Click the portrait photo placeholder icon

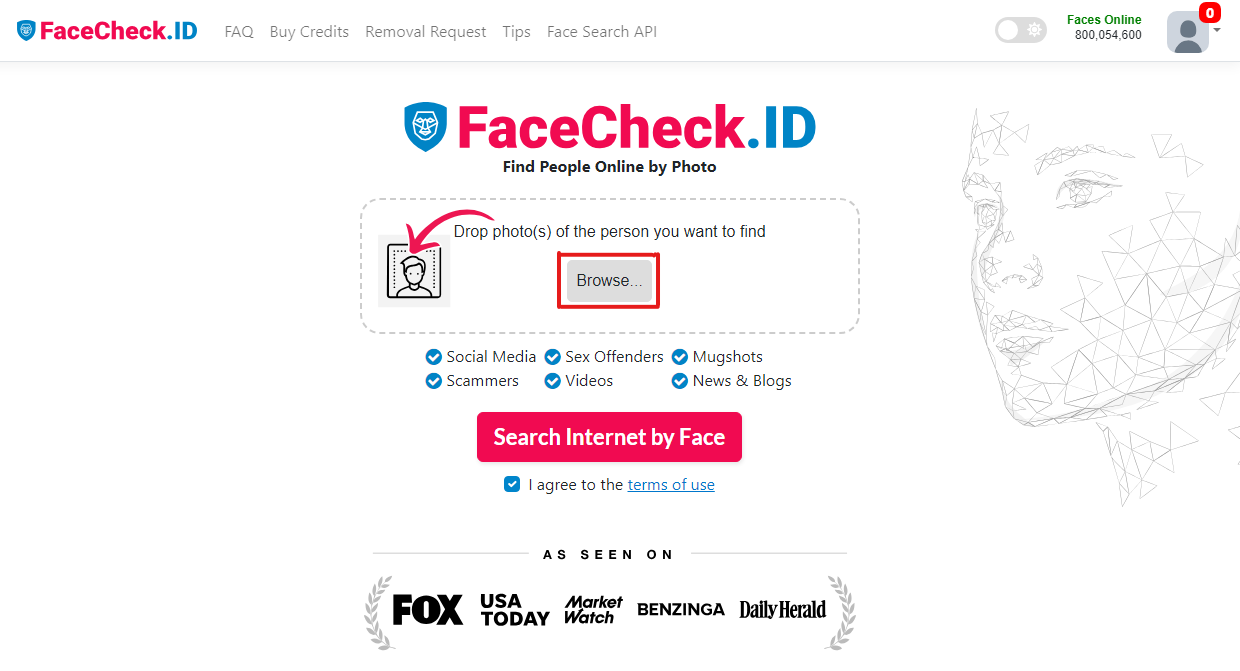point(414,271)
